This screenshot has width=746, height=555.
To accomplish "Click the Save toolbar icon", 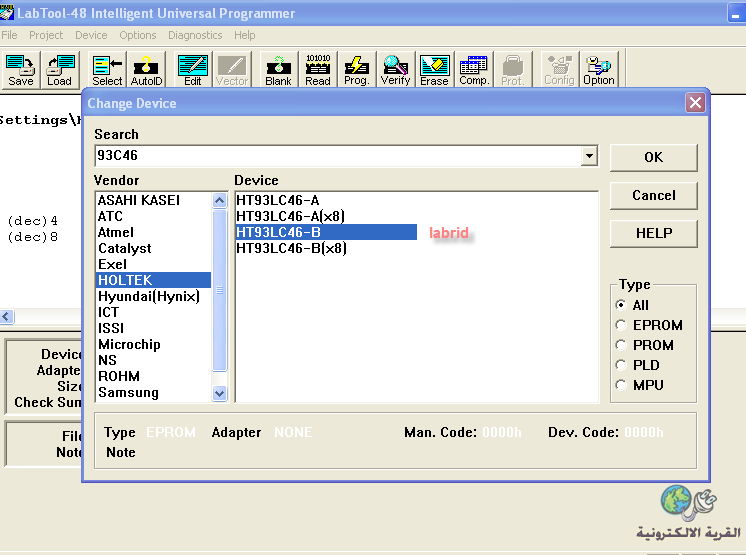I will [20, 69].
